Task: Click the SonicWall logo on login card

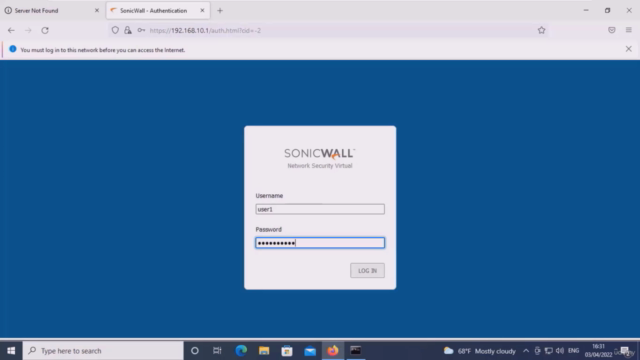Action: click(320, 153)
